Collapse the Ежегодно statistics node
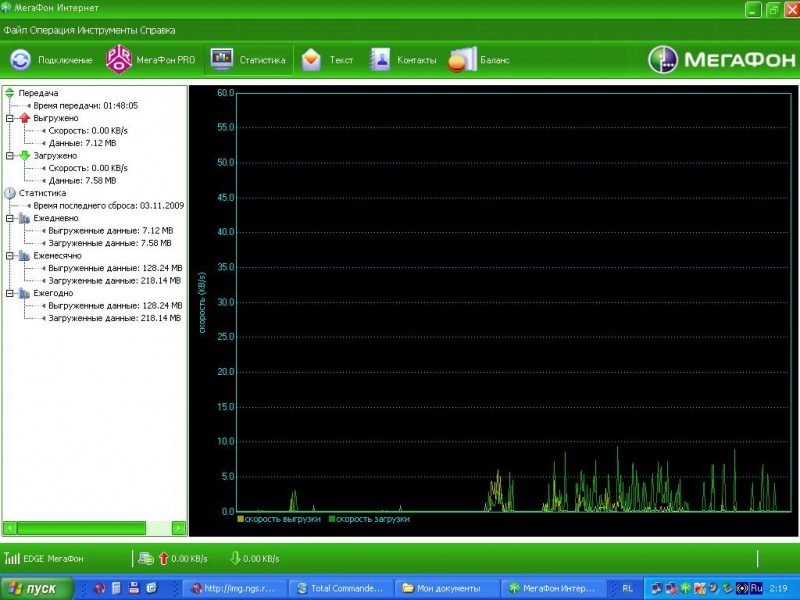 coord(10,294)
